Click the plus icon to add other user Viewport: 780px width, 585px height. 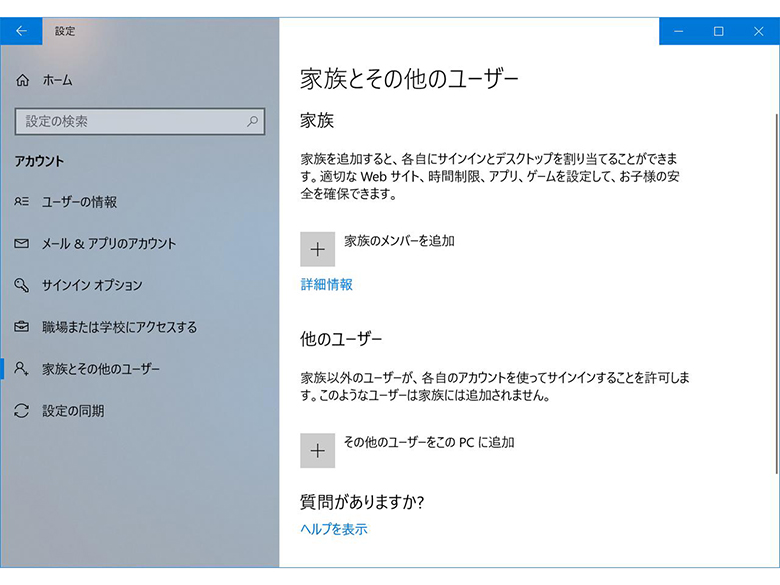(318, 451)
